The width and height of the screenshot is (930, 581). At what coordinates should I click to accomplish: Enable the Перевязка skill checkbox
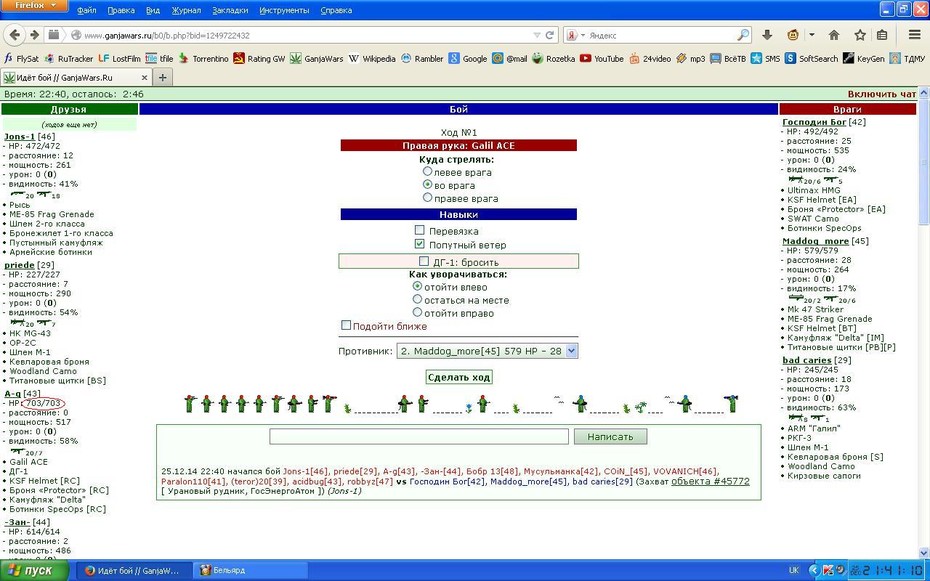click(419, 230)
